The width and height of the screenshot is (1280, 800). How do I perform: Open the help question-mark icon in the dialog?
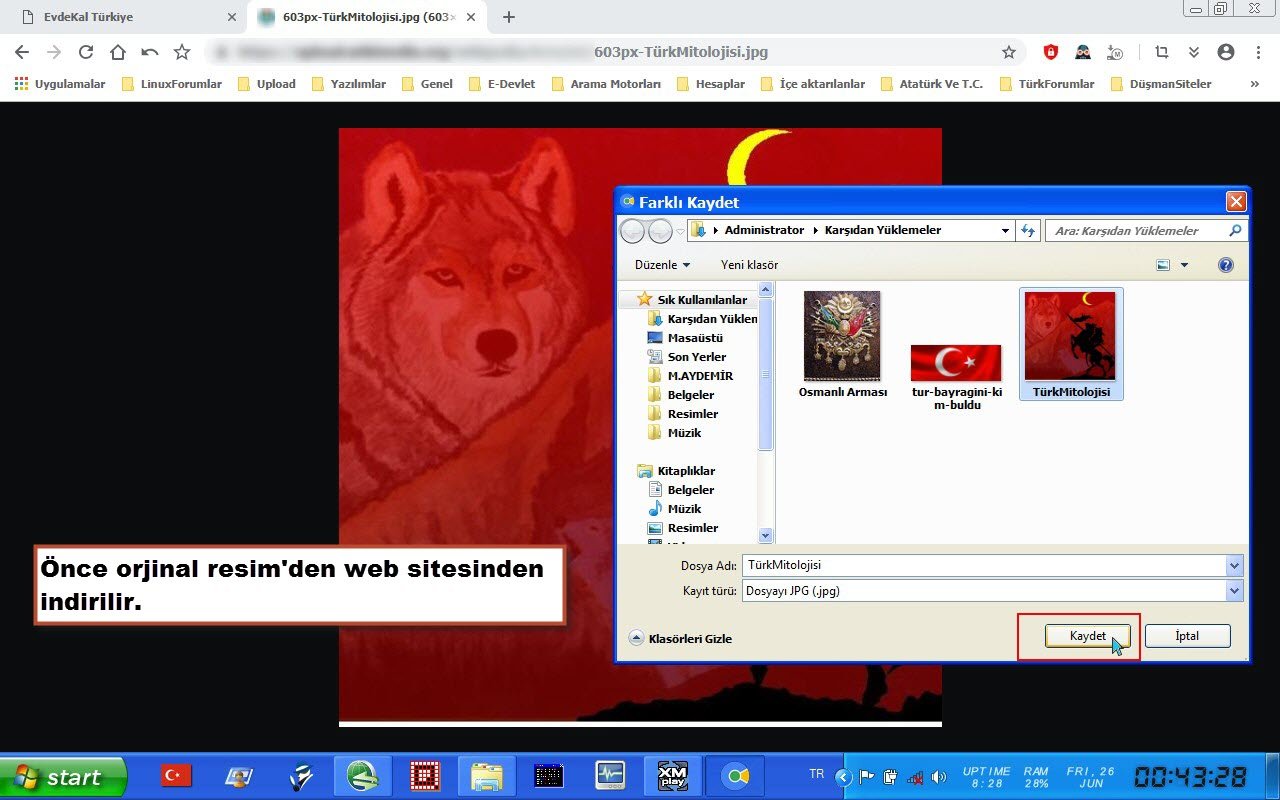pyautogui.click(x=1226, y=265)
